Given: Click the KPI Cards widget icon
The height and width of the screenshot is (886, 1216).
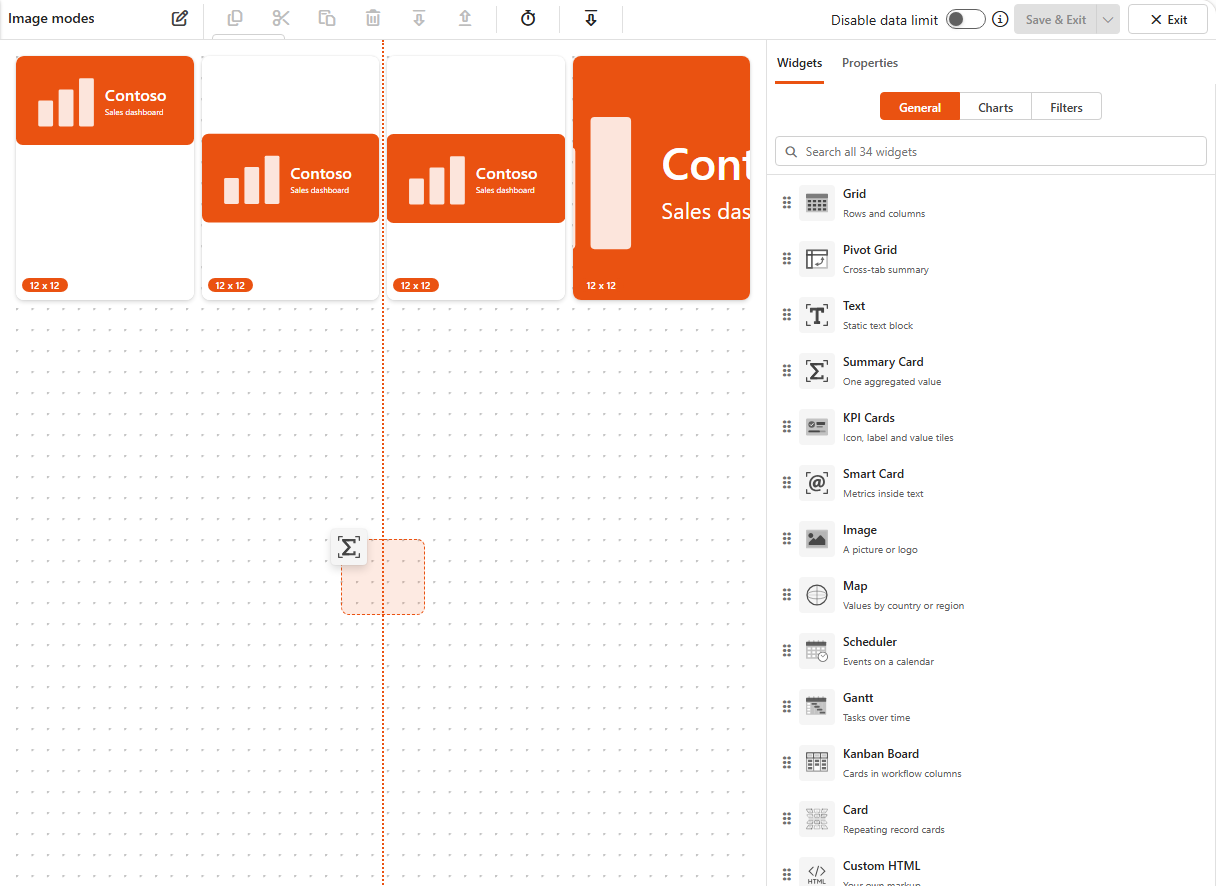Looking at the screenshot, I should [x=817, y=427].
